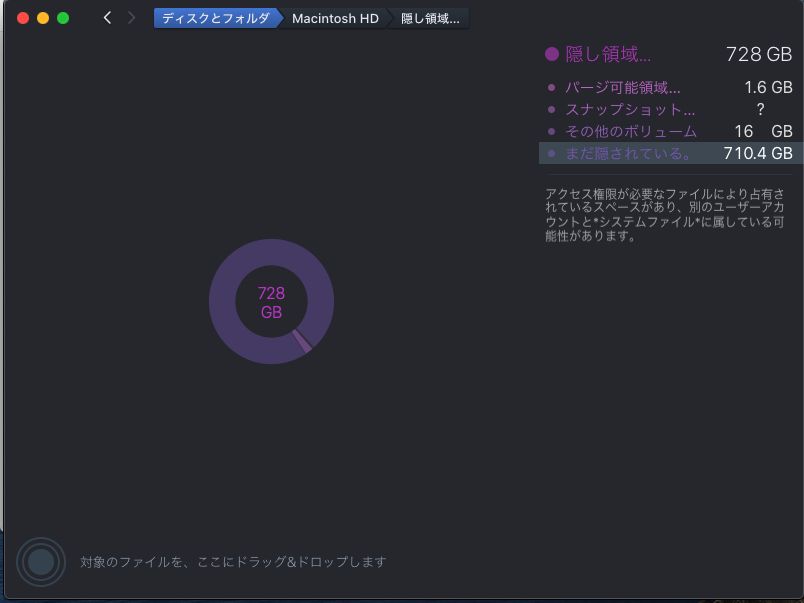Select the 隠し領域 breadcrumb segment

coord(430,18)
